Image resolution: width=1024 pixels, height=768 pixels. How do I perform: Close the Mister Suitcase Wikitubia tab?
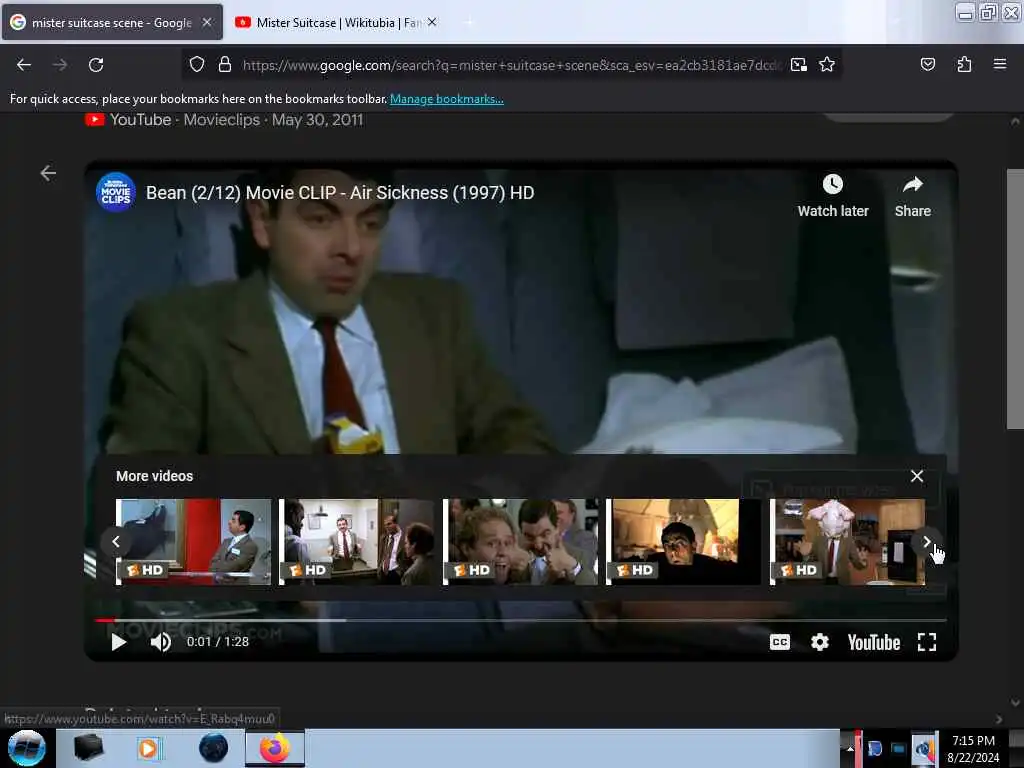tap(432, 22)
